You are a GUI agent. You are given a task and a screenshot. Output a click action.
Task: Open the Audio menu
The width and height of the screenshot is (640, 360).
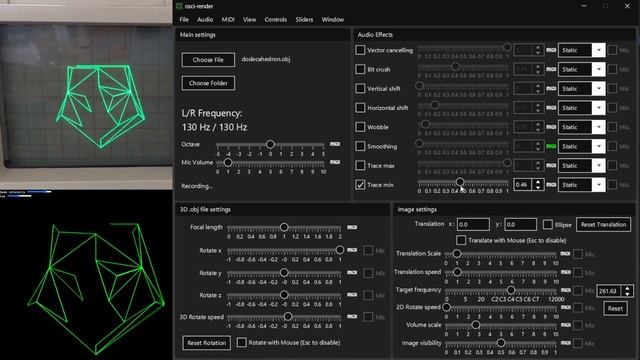pos(205,20)
